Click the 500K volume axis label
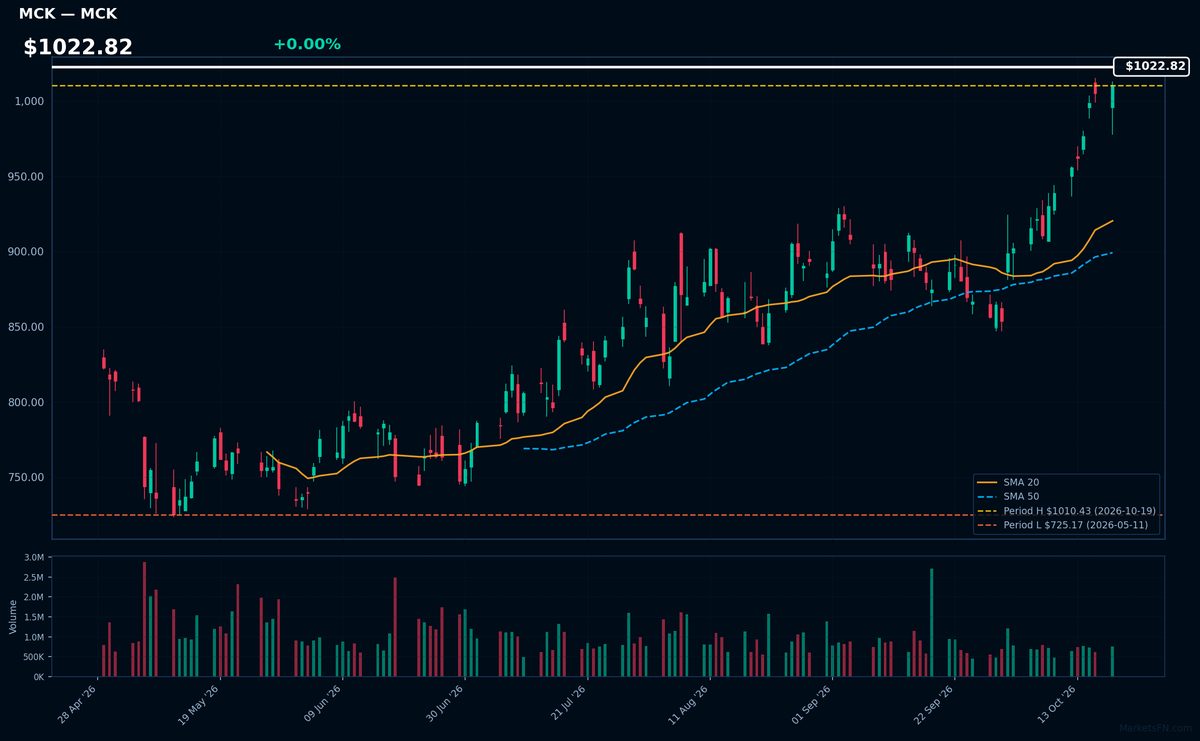 (x=33, y=657)
